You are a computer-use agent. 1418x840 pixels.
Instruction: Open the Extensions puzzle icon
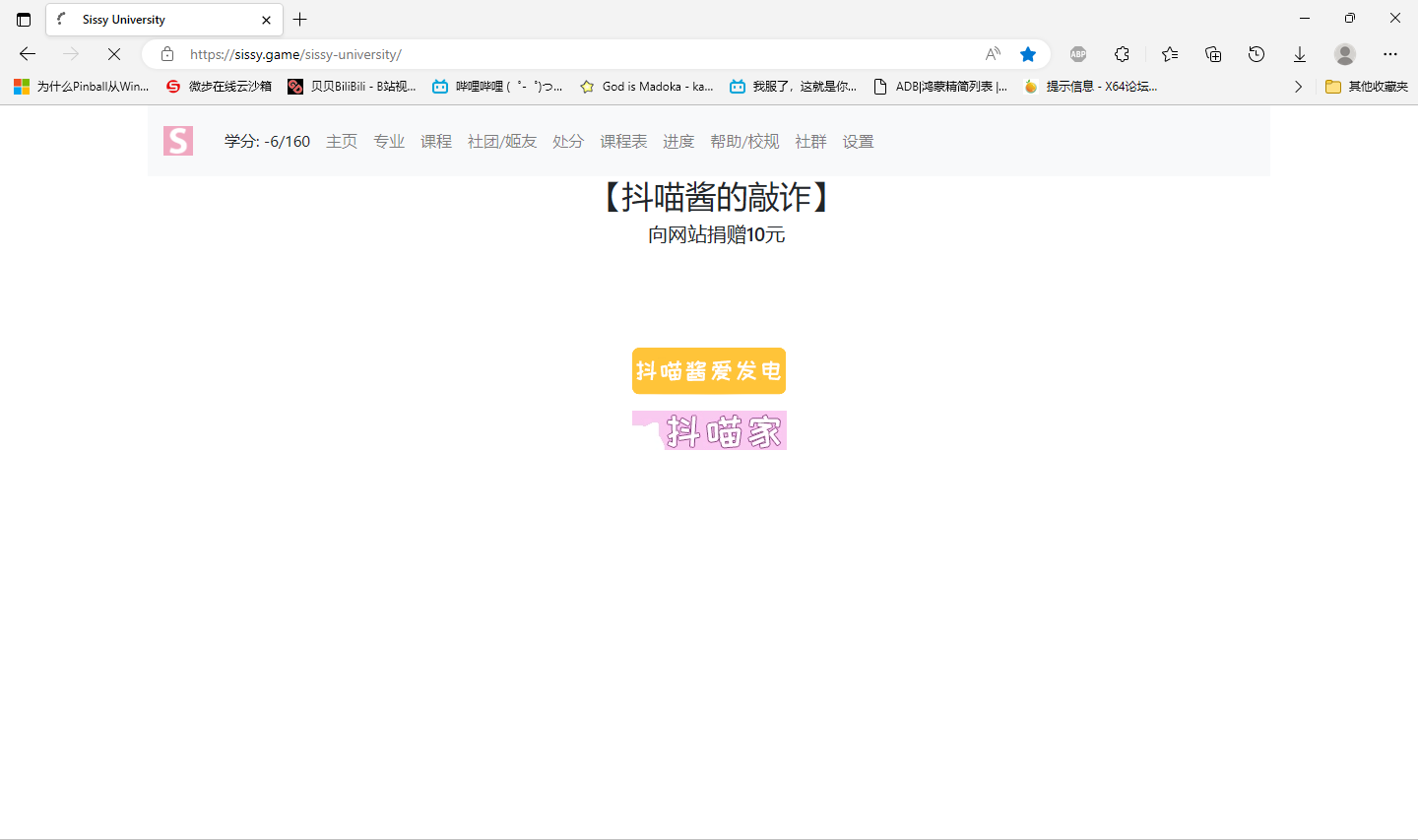point(1122,54)
